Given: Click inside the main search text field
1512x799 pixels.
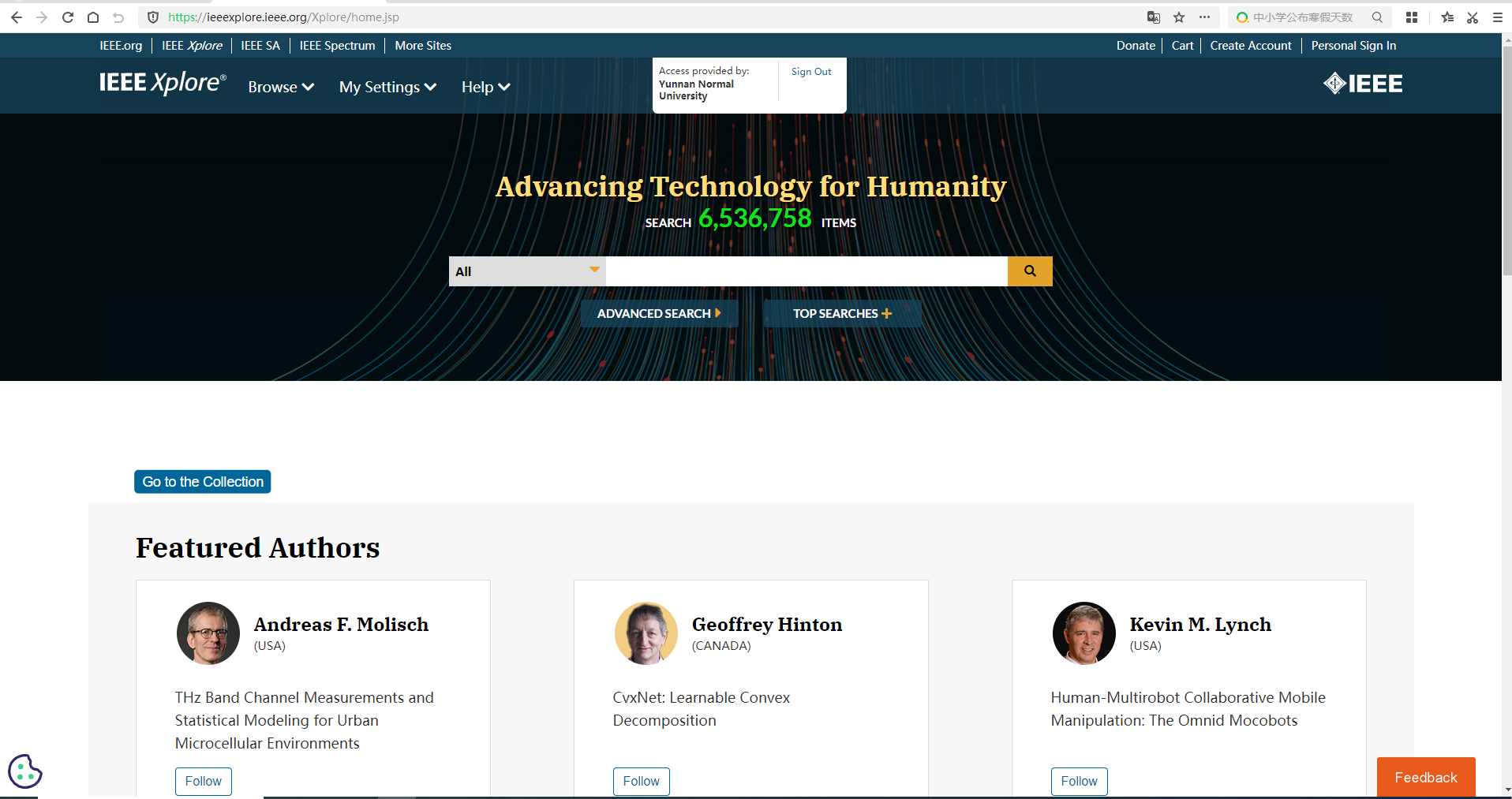Looking at the screenshot, I should [806, 271].
